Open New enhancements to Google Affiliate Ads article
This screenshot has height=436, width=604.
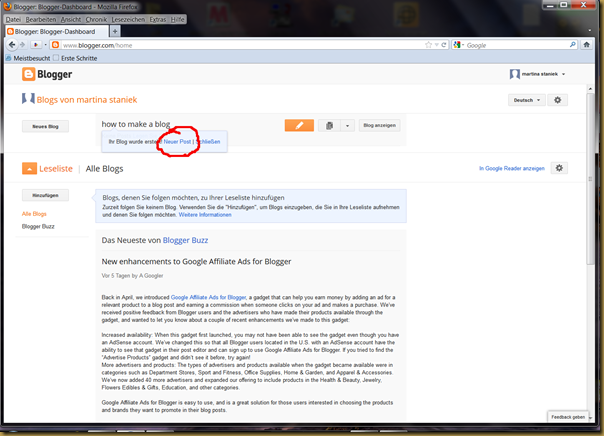196,262
